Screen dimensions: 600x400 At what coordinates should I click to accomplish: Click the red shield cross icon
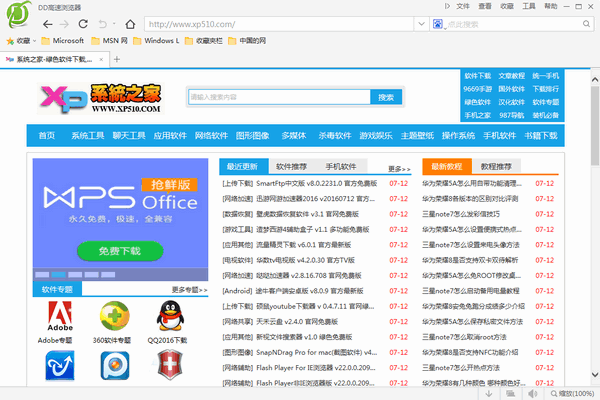pyautogui.click(x=170, y=364)
